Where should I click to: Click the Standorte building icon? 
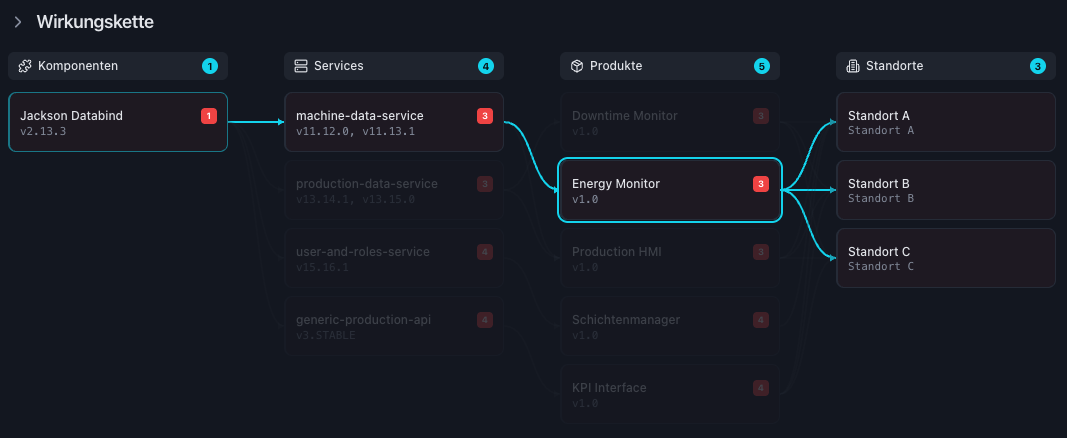click(x=853, y=66)
